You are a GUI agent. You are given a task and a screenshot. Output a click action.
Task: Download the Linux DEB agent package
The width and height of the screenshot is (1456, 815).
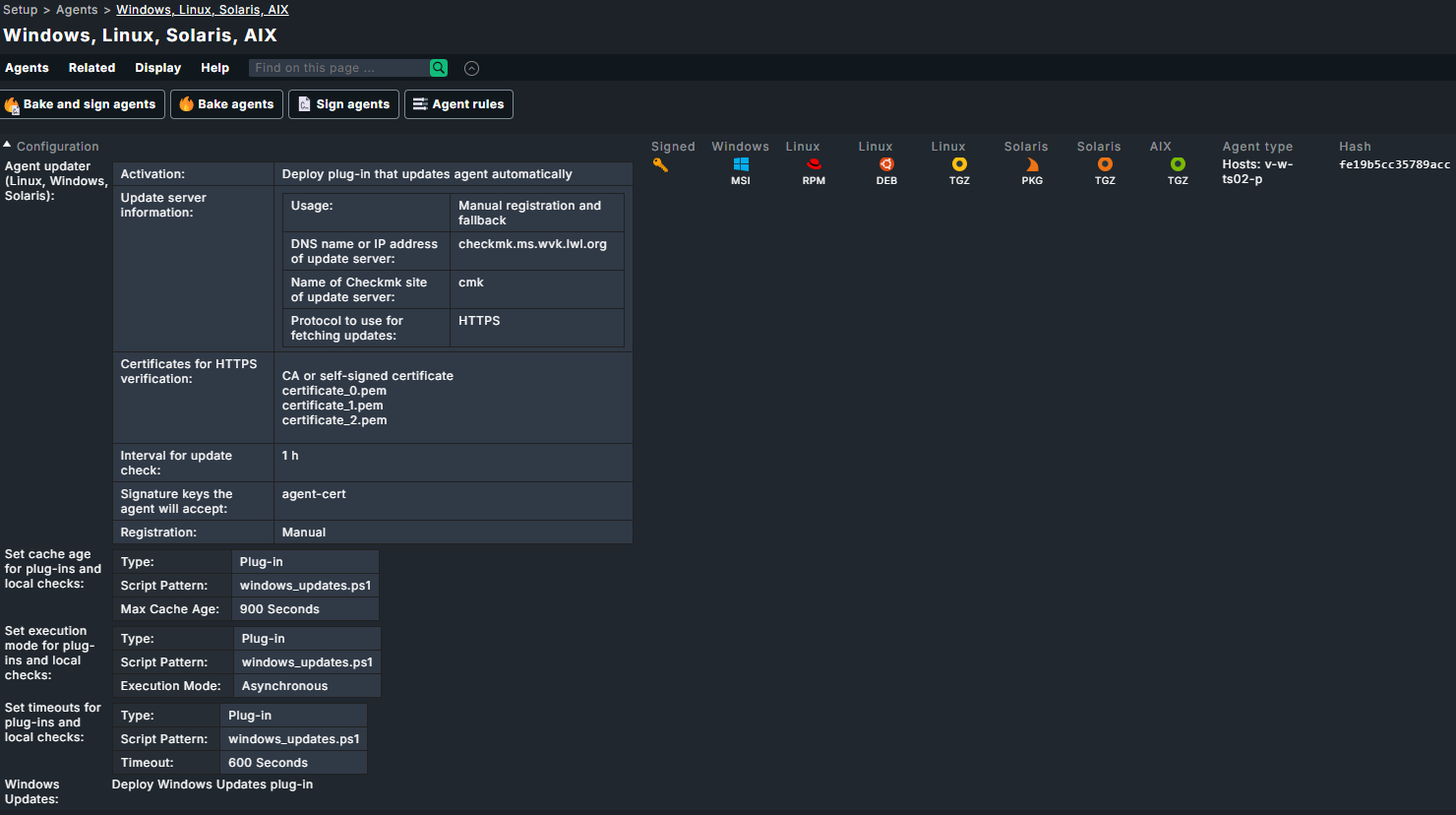[886, 171]
